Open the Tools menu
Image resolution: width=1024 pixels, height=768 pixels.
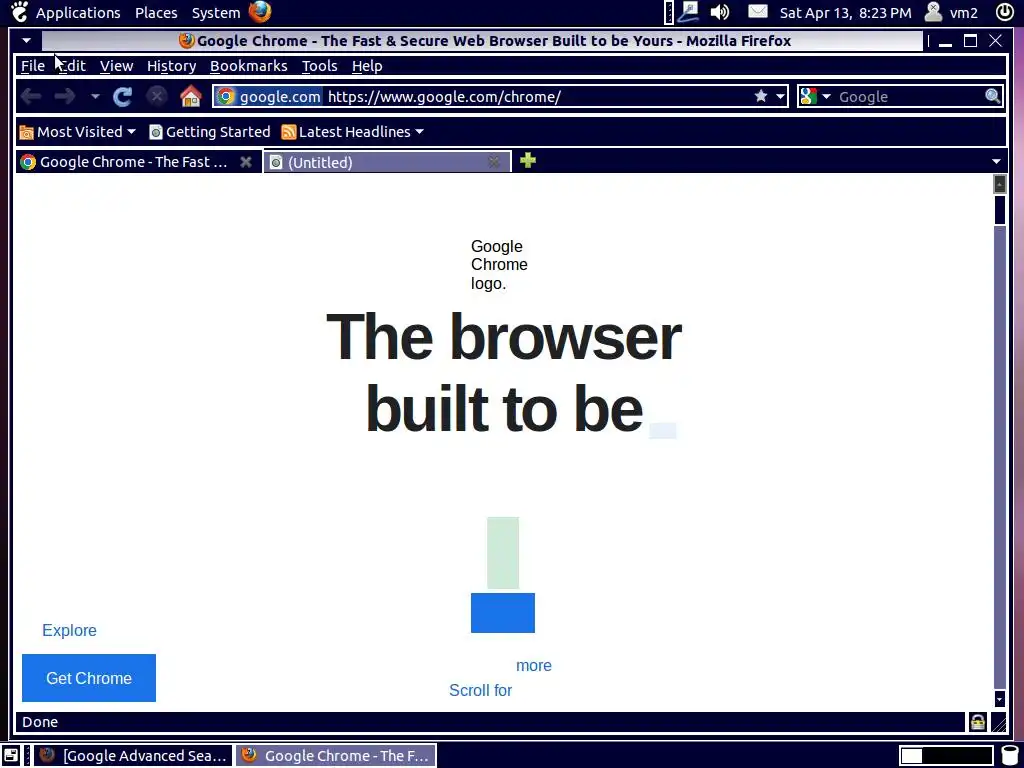(319, 66)
